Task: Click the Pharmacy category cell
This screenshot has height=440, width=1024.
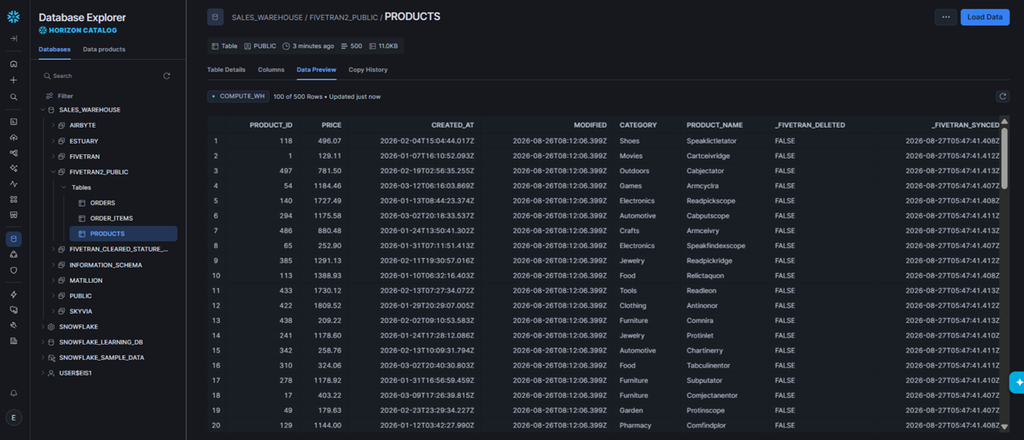Action: coord(634,426)
